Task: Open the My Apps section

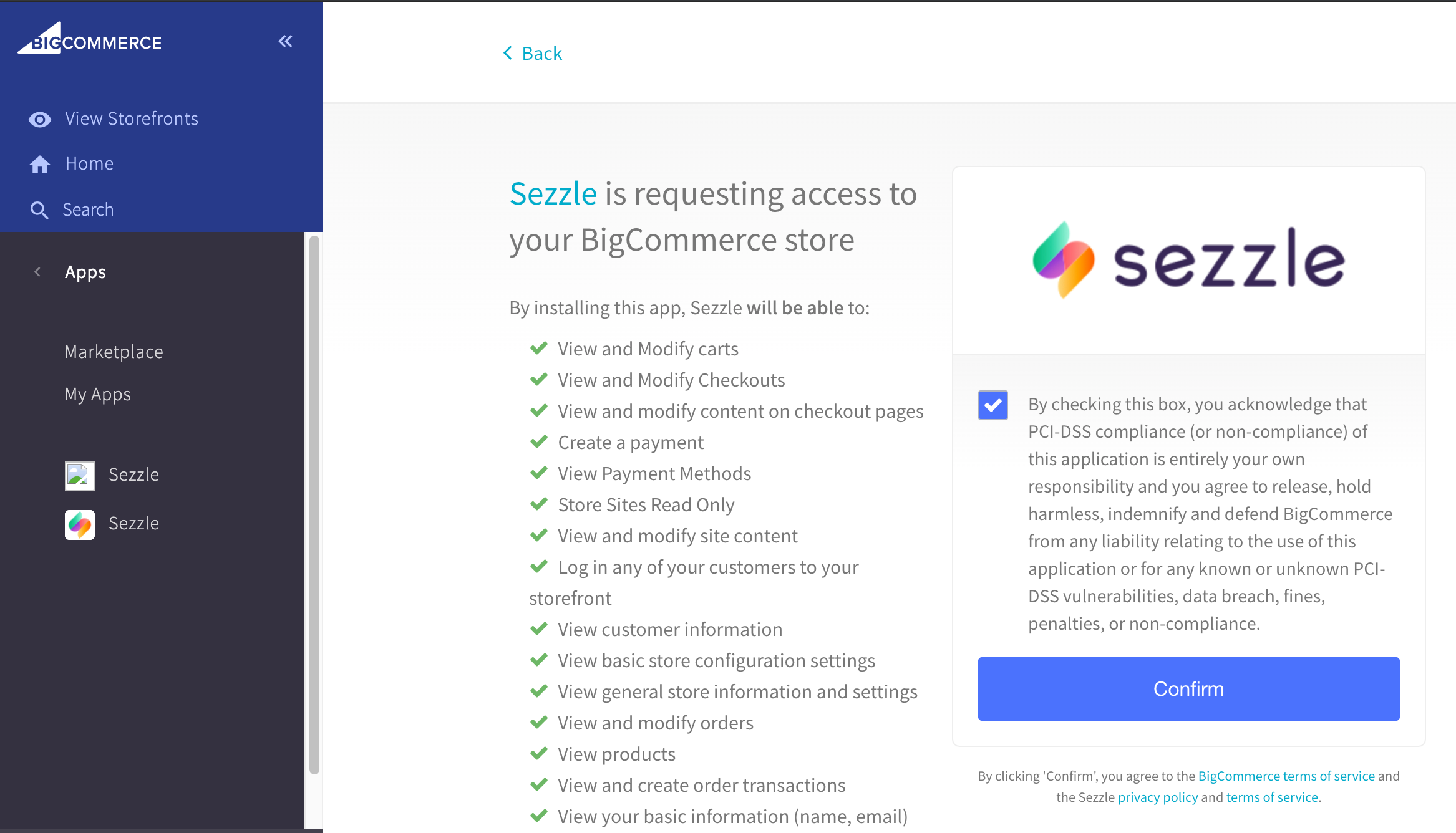Action: [97, 394]
